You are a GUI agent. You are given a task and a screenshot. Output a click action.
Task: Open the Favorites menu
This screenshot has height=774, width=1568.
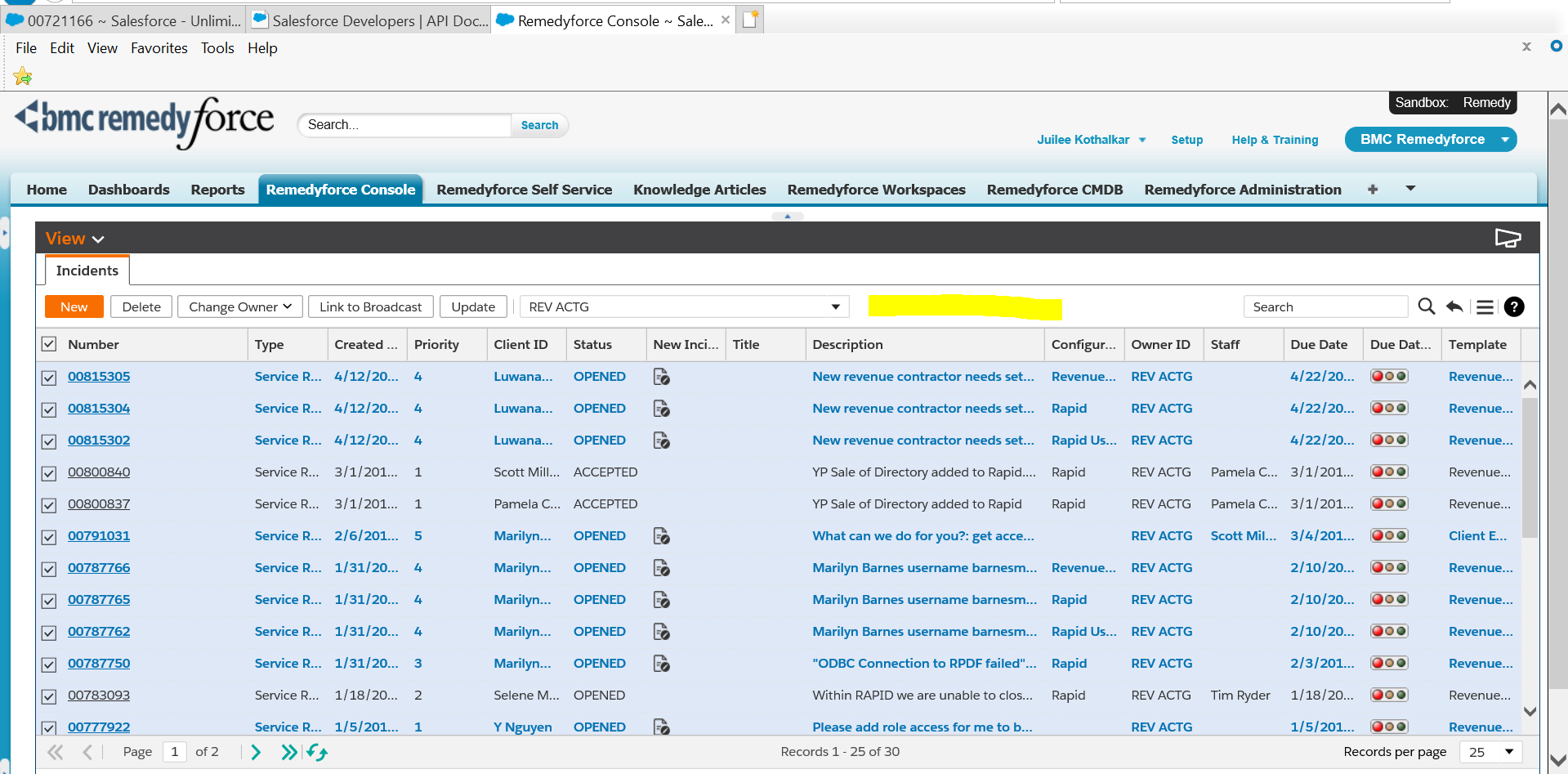(159, 48)
